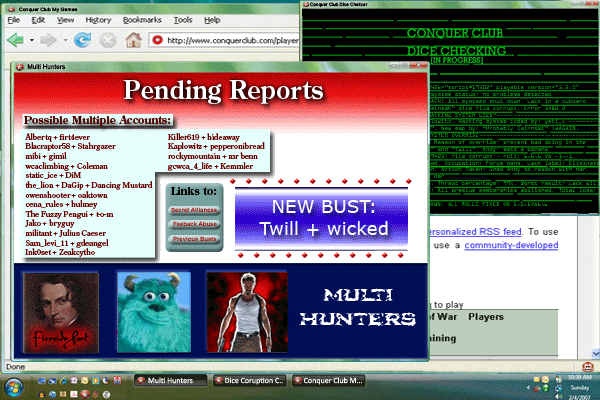Select the 'gcwca_4_life + Kemmler' entry
The image size is (600, 400).
coord(210,166)
